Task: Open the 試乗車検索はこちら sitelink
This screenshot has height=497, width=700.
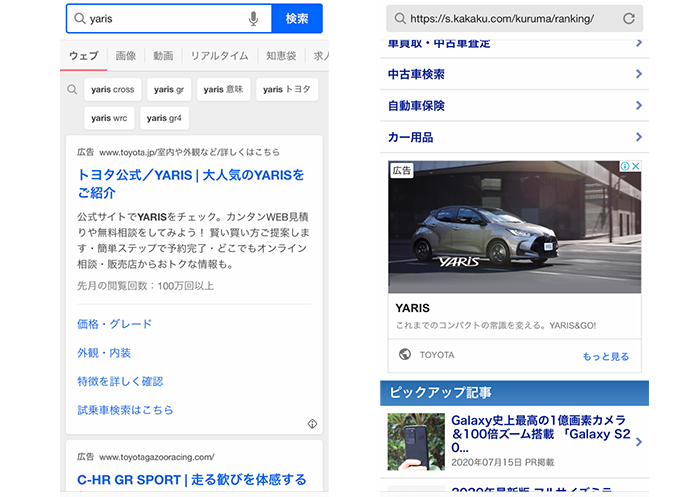Action: (125, 410)
